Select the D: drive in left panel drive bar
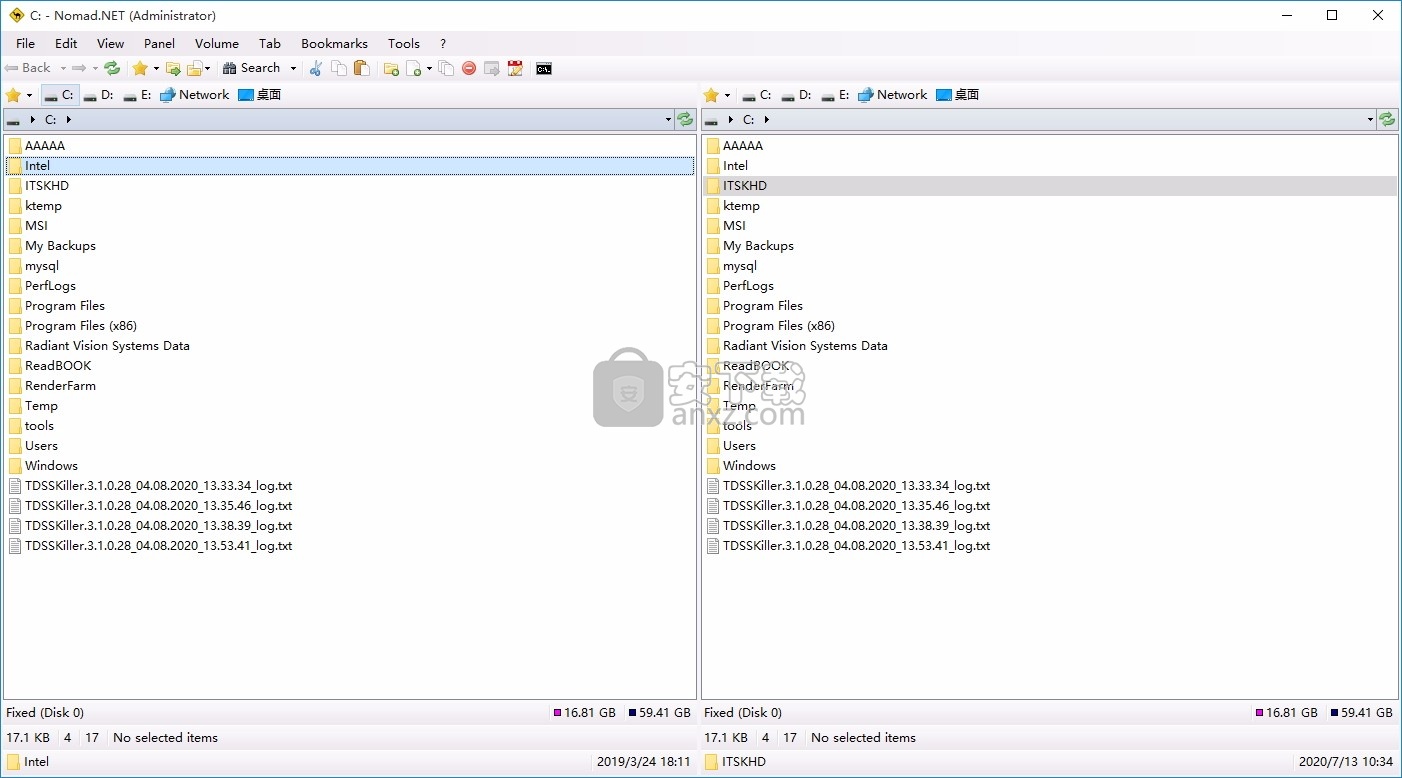This screenshot has height=778, width=1402. 98,95
